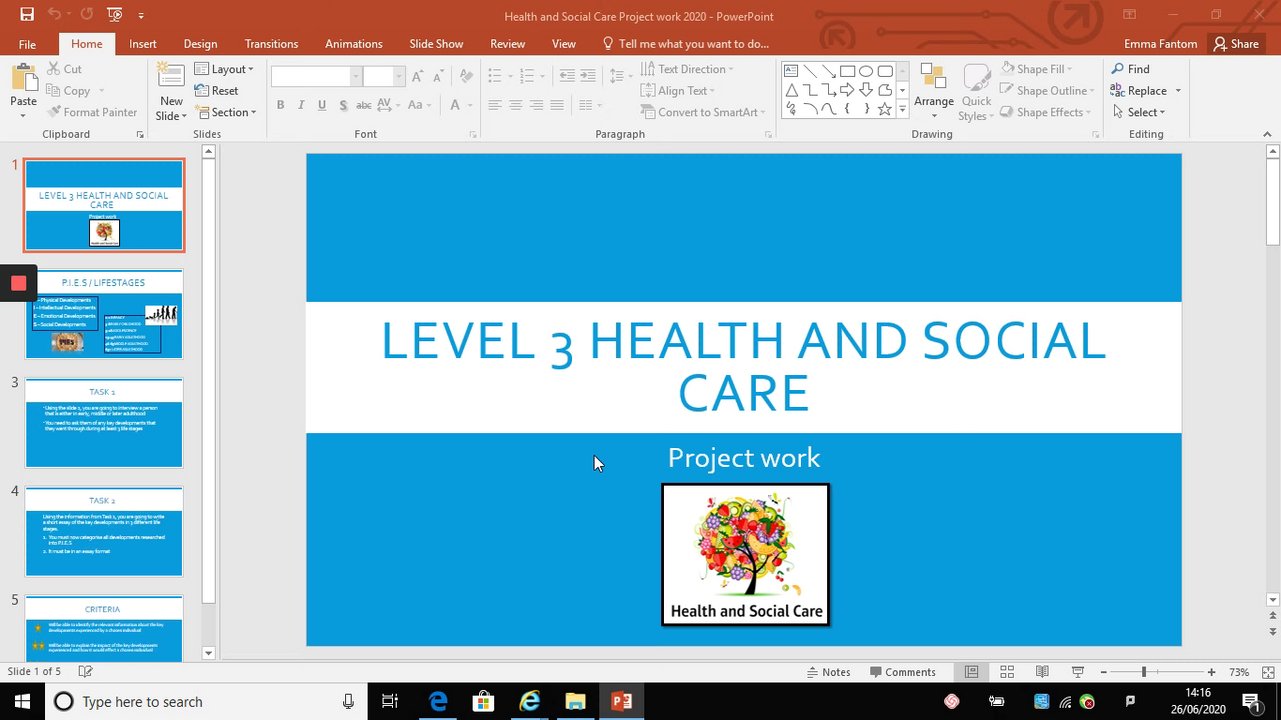
Task: Toggle Normal view in status bar
Action: [x=971, y=672]
